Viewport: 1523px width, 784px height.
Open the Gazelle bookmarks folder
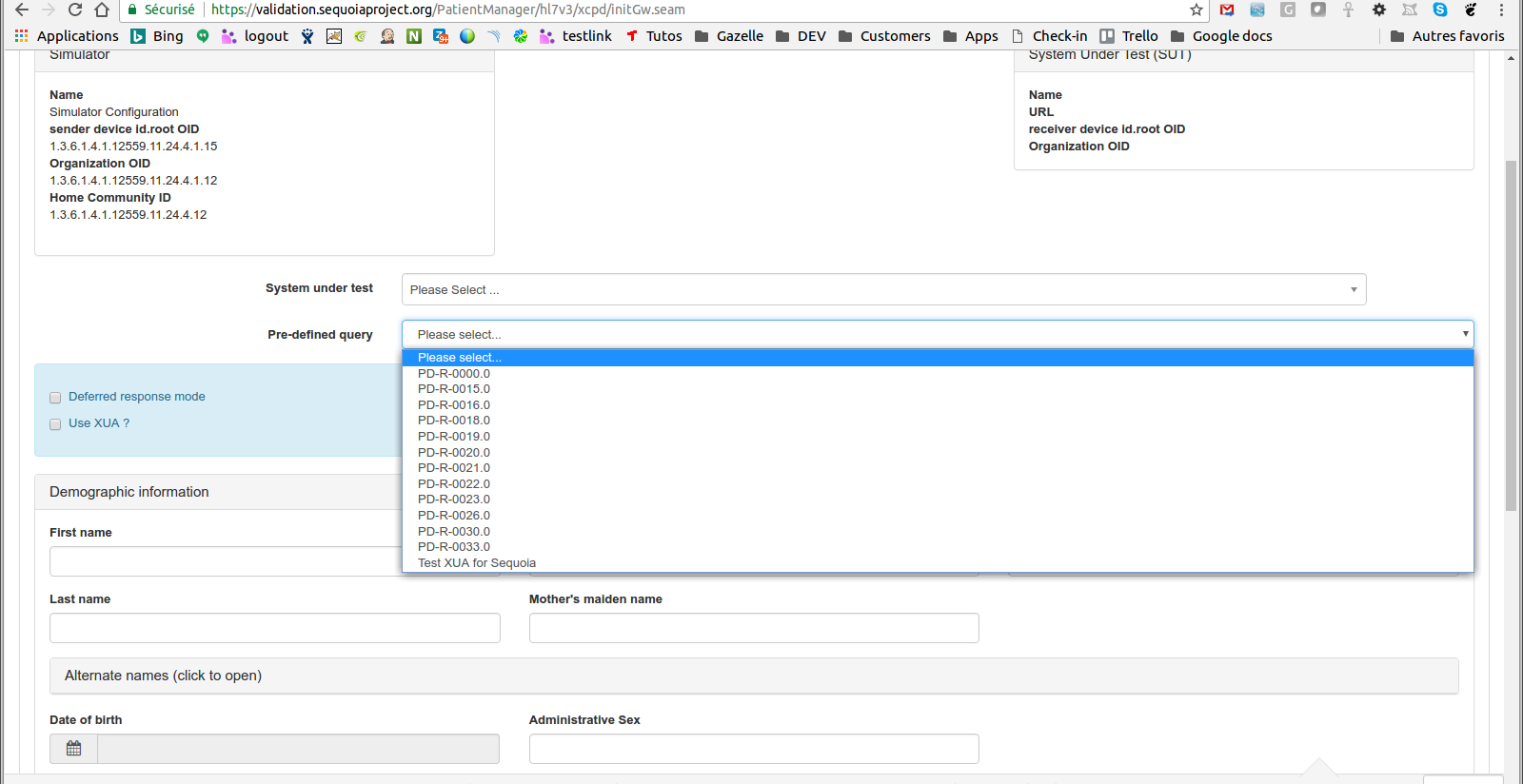729,36
